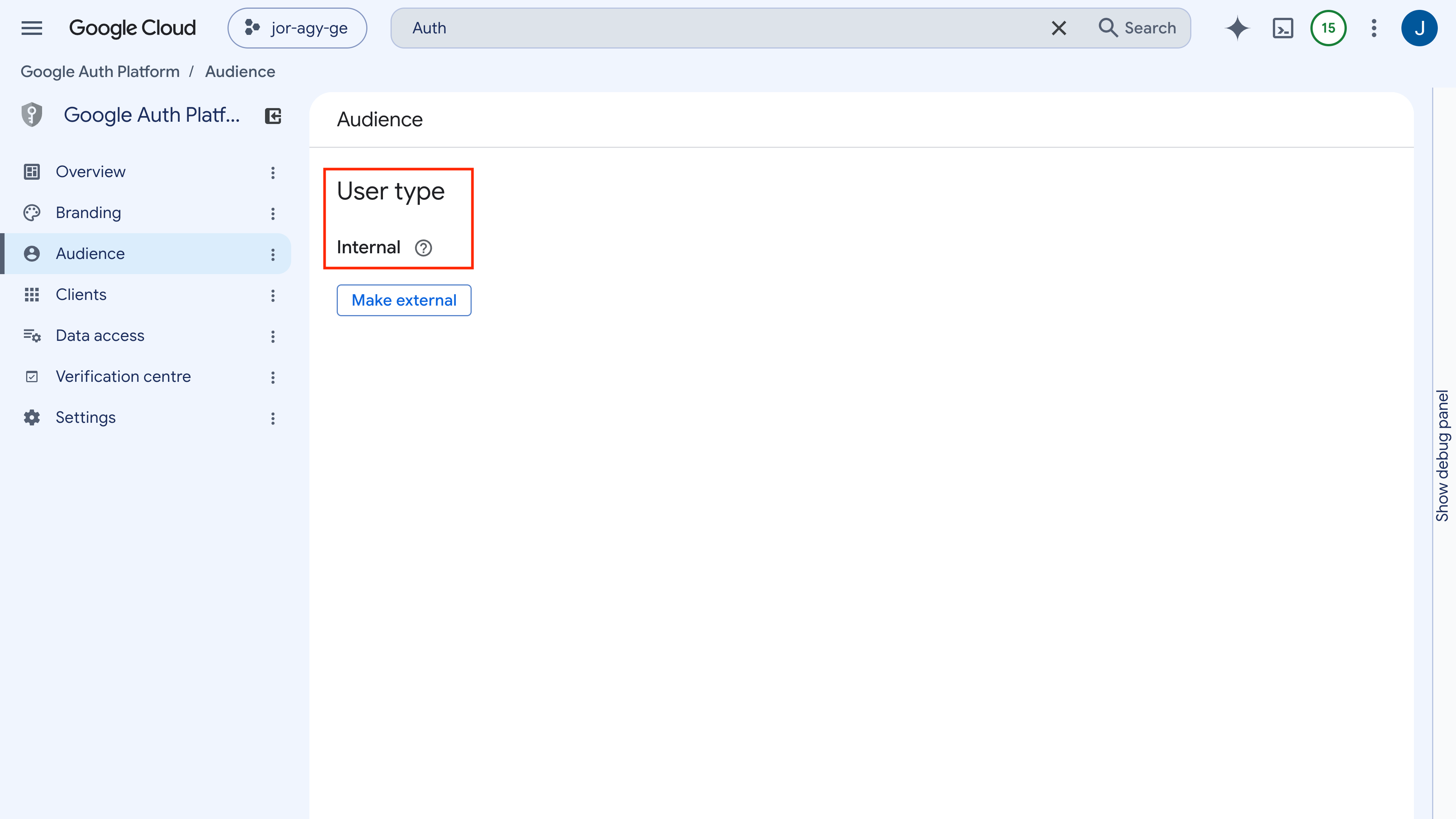Click the User type heading
This screenshot has width=1456, height=819.
click(391, 191)
